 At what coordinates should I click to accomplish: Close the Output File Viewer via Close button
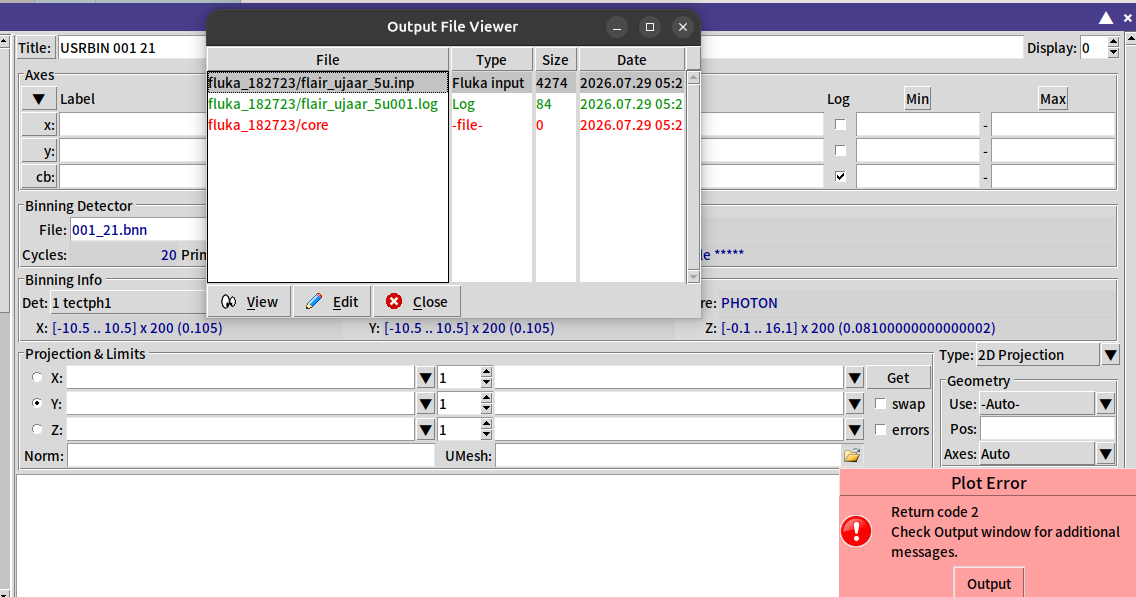(417, 301)
